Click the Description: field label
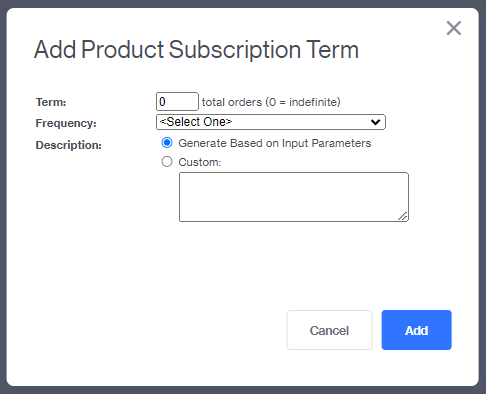The image size is (486, 394). click(69, 145)
